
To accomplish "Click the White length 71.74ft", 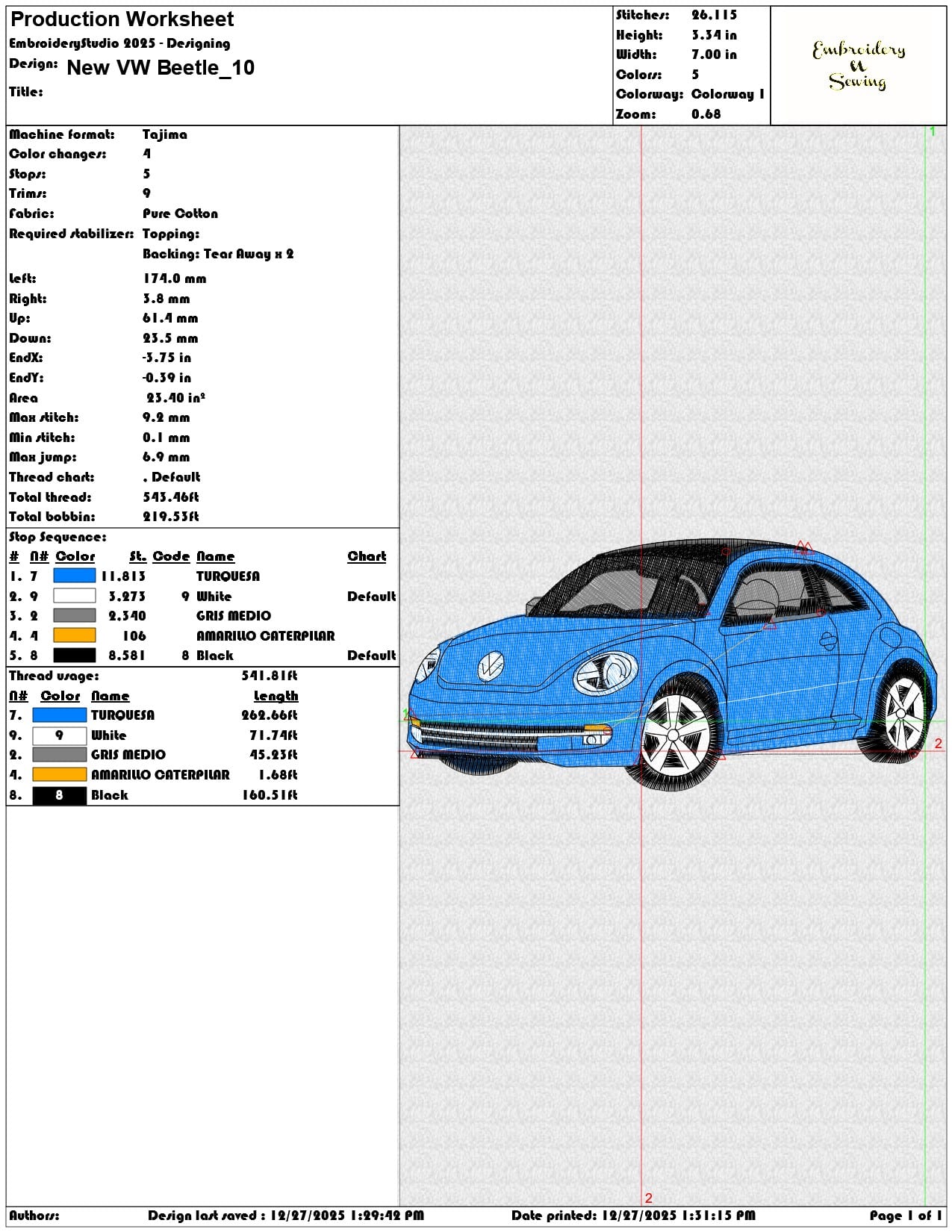I will click(273, 735).
